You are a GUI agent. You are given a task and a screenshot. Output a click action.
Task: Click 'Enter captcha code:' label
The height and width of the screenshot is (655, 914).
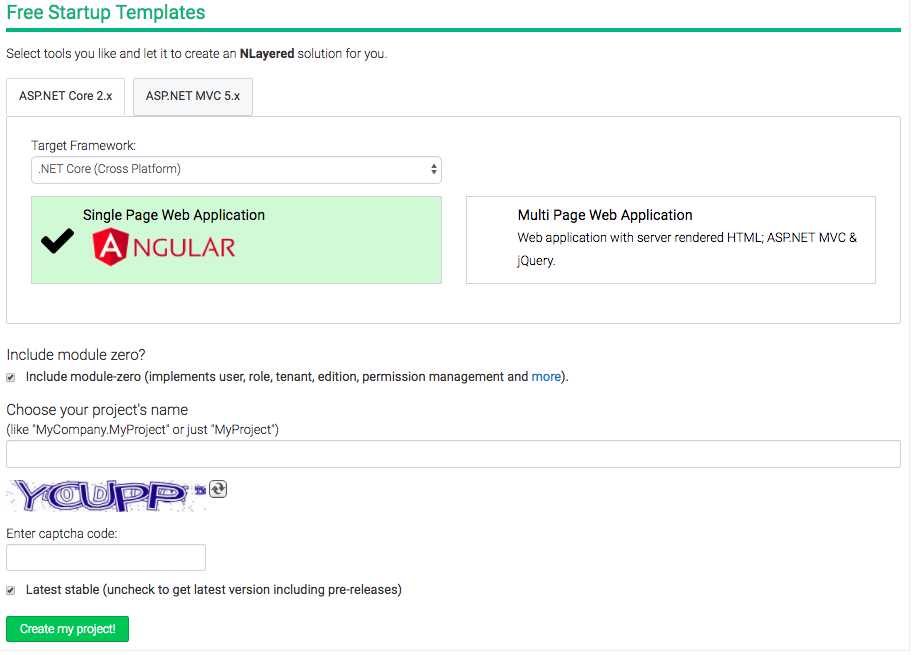62,533
